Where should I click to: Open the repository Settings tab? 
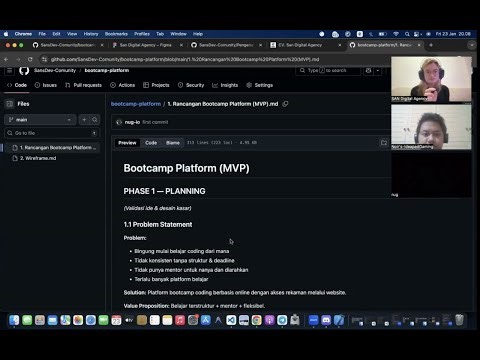260,85
